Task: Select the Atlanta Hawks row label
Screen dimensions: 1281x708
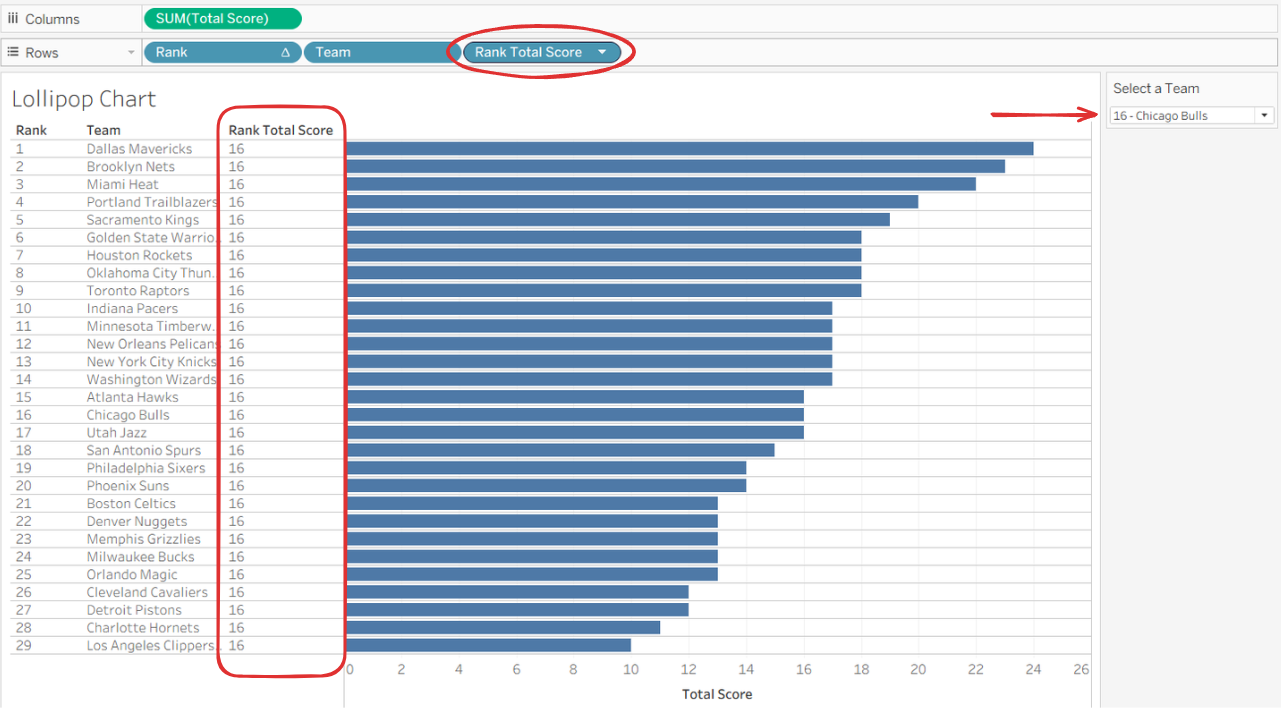Action: [x=132, y=397]
